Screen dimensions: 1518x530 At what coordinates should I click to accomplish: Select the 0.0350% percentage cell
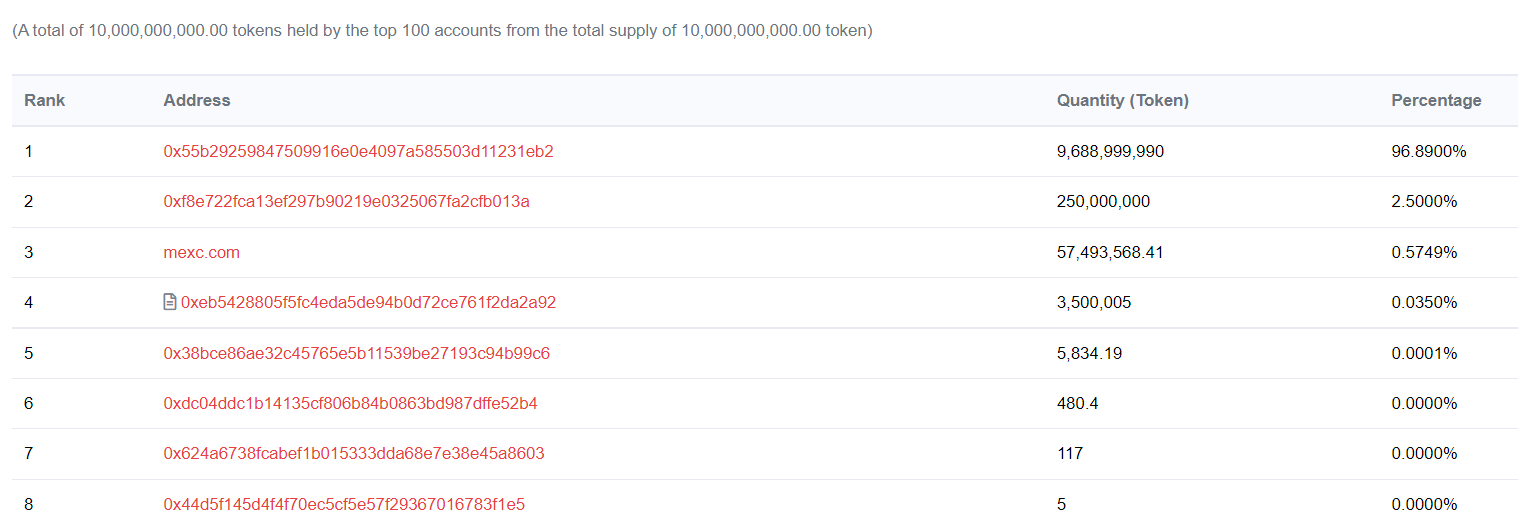click(1424, 302)
